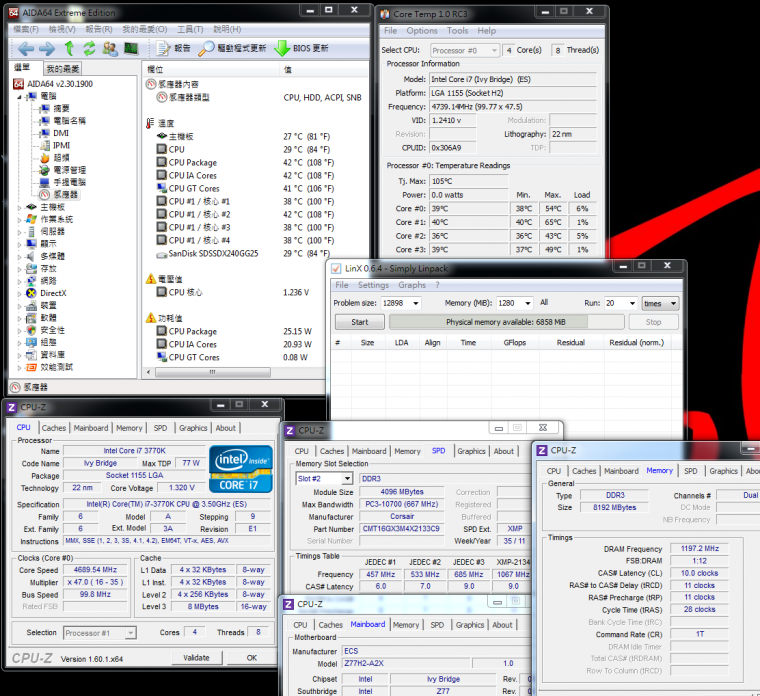
Task: Open the 報告 report toolbar button
Action: [174, 48]
